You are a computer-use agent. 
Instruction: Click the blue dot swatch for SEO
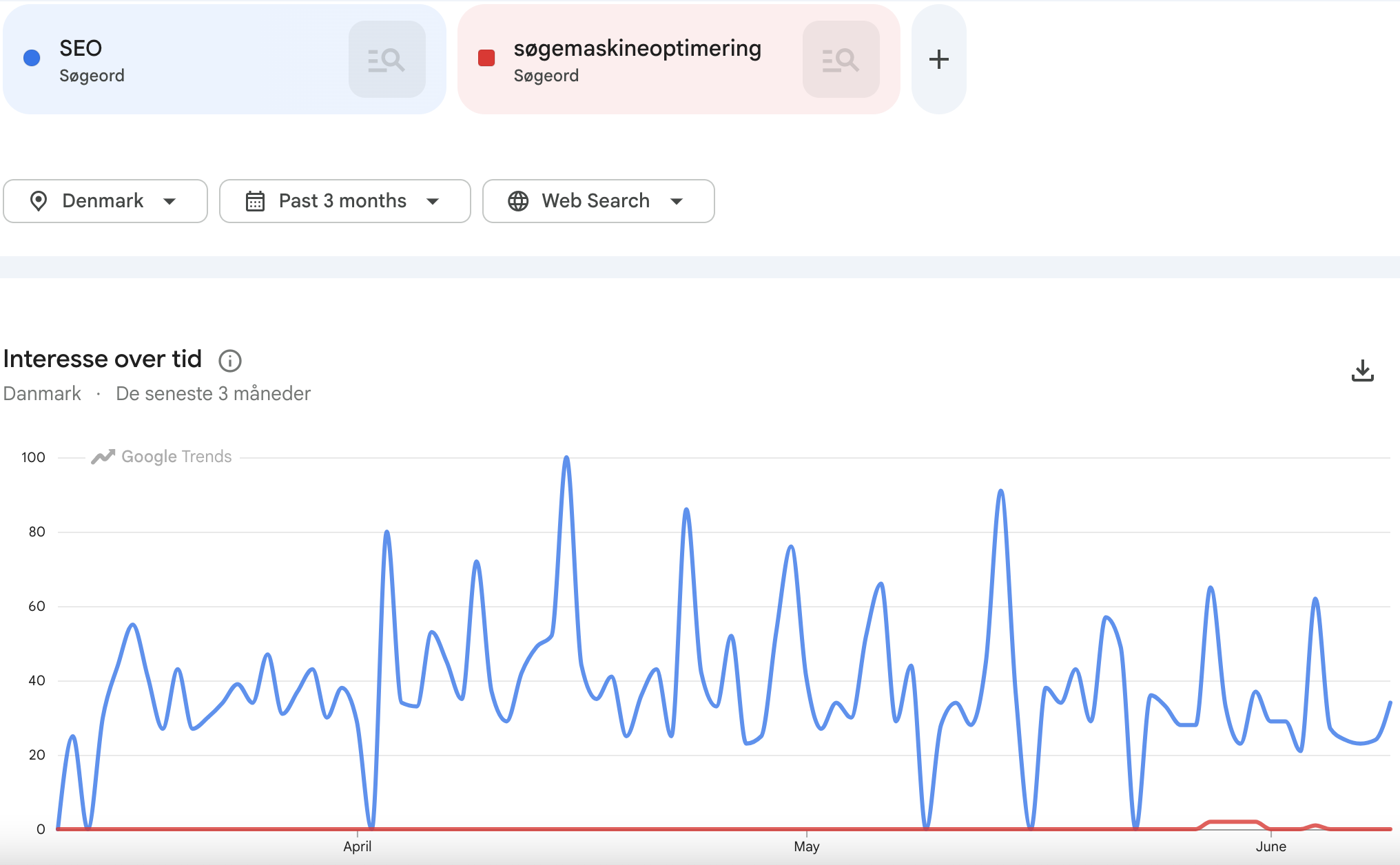coord(32,58)
